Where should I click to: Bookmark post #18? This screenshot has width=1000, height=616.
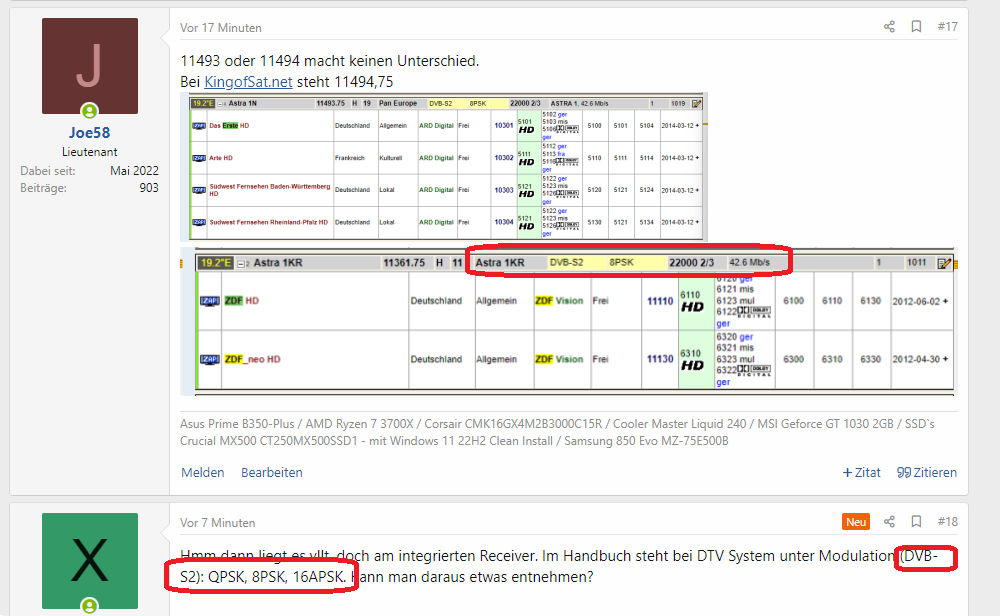point(916,522)
